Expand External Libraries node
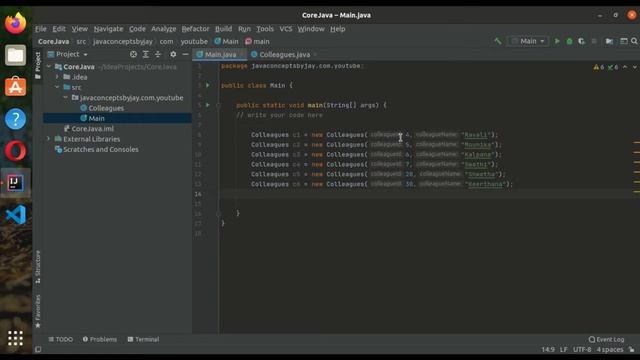Image resolution: width=640 pixels, height=360 pixels. coord(49,139)
